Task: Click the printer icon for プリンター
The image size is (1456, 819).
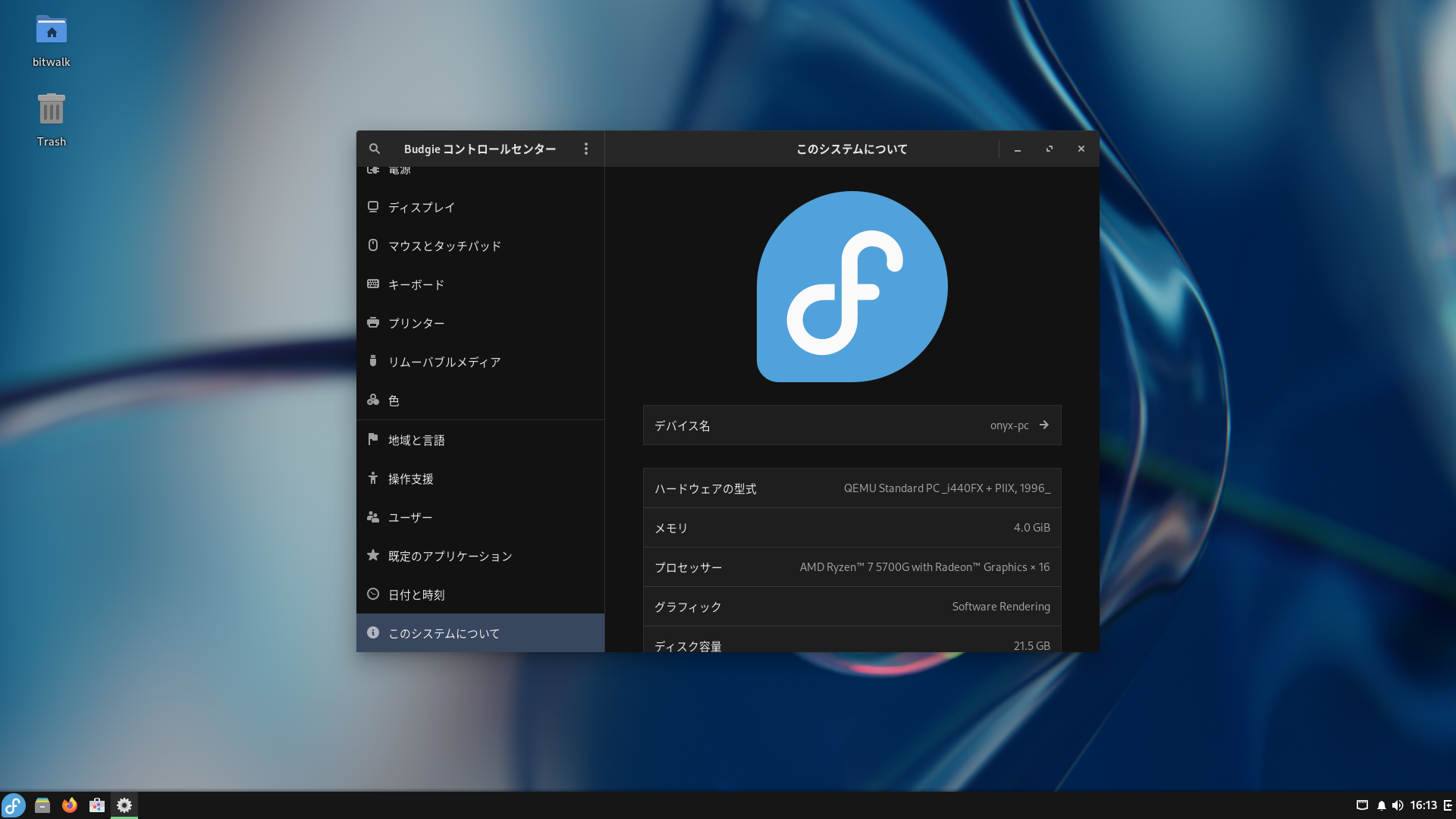Action: point(373,322)
